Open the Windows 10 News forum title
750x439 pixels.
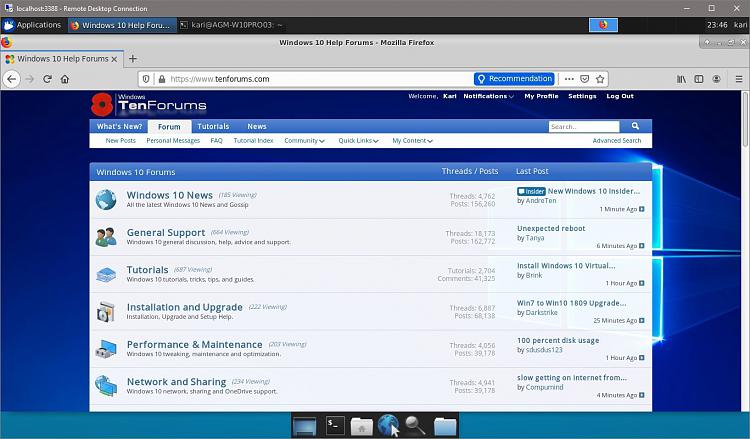pos(169,195)
